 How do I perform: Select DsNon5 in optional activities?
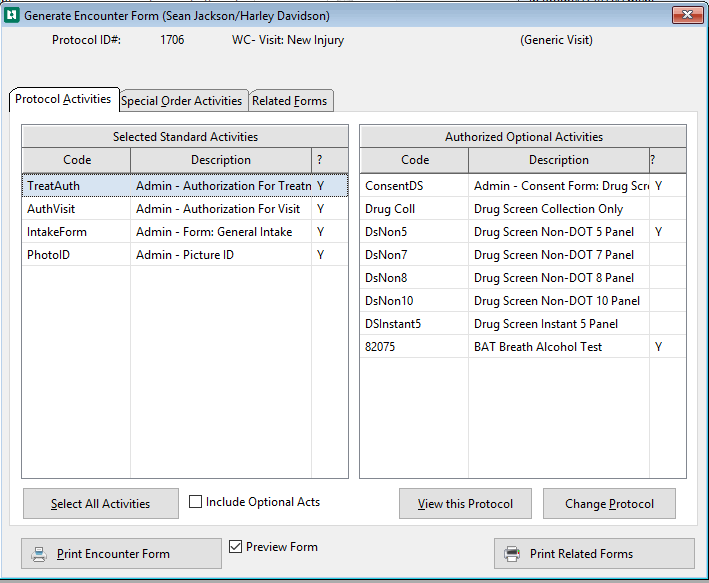point(386,232)
